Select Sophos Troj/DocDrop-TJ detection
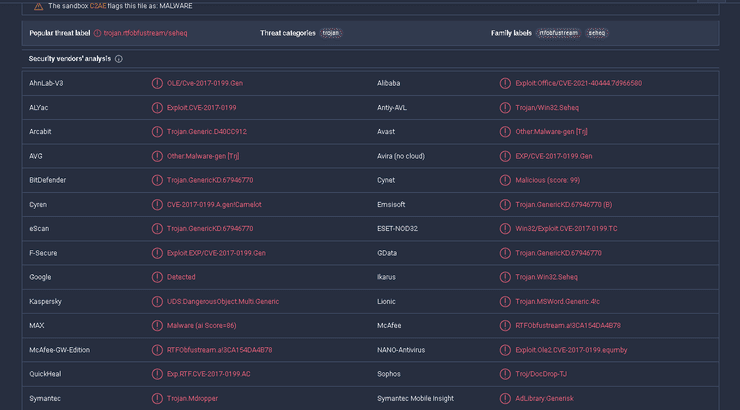The image size is (740, 410). (x=541, y=374)
